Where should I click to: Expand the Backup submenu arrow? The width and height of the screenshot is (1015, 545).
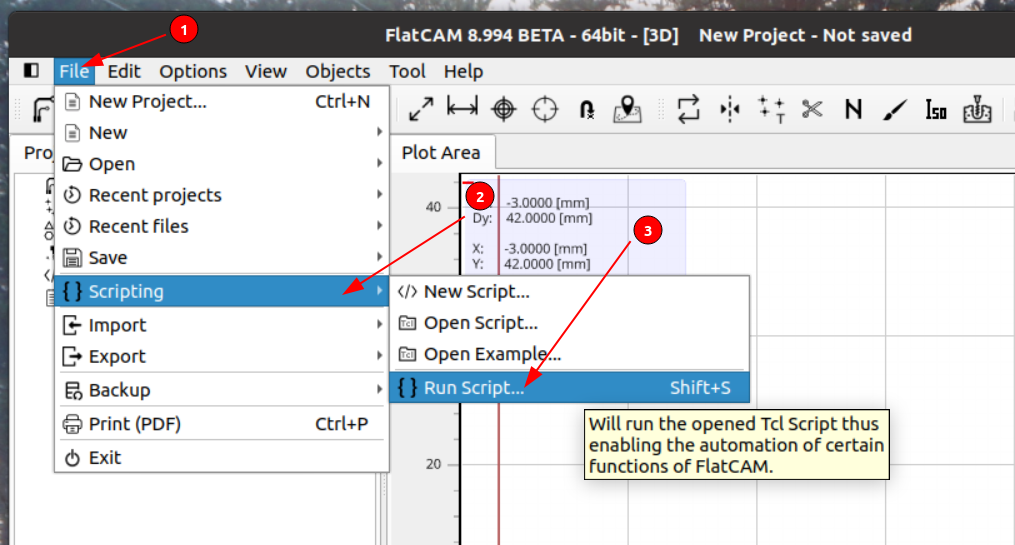[x=379, y=389]
